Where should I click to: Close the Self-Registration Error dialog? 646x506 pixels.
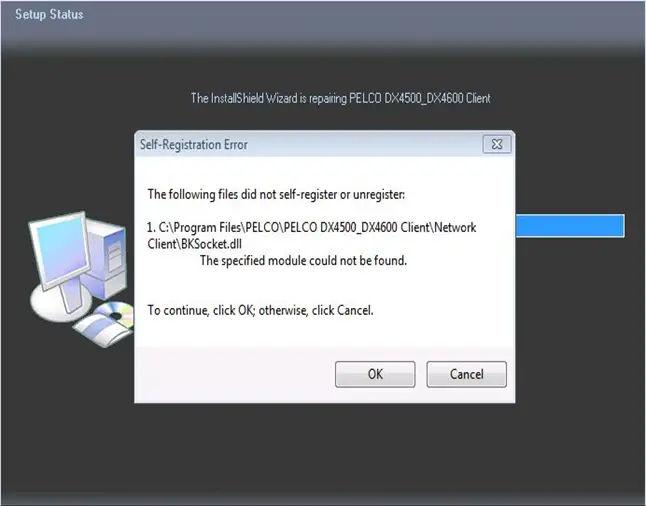point(497,144)
